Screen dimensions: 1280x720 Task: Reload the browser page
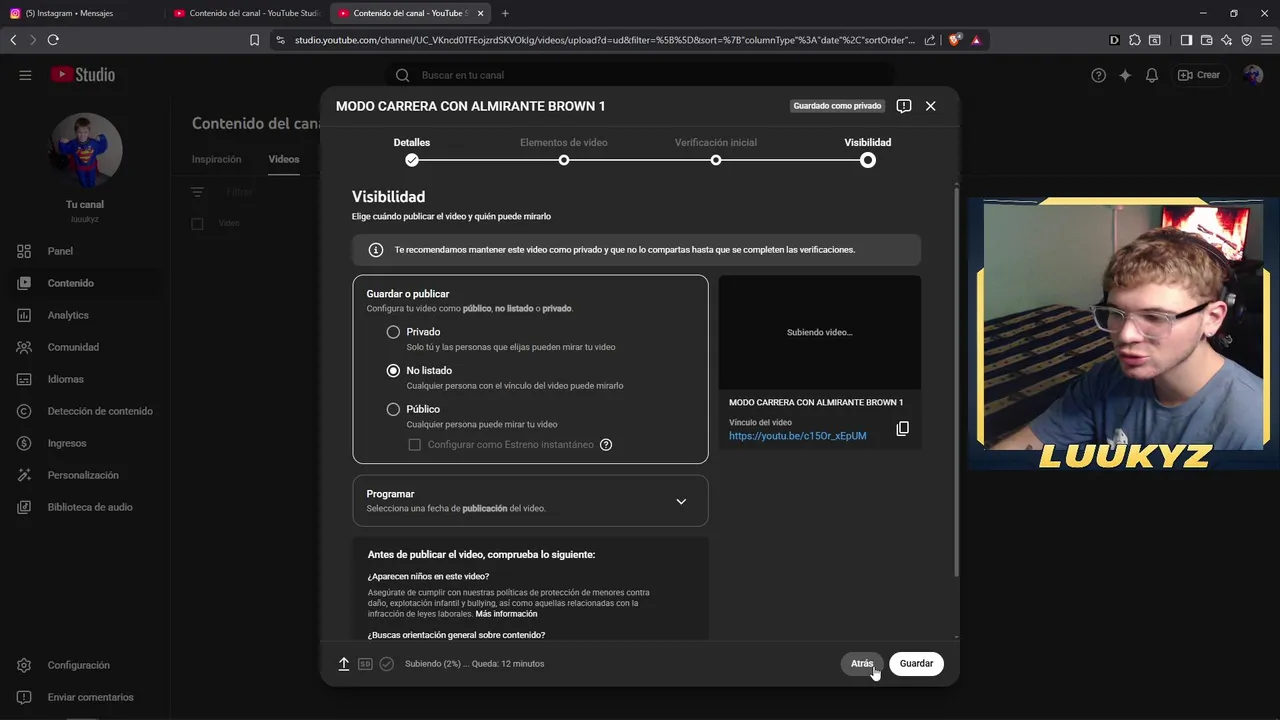click(x=53, y=40)
